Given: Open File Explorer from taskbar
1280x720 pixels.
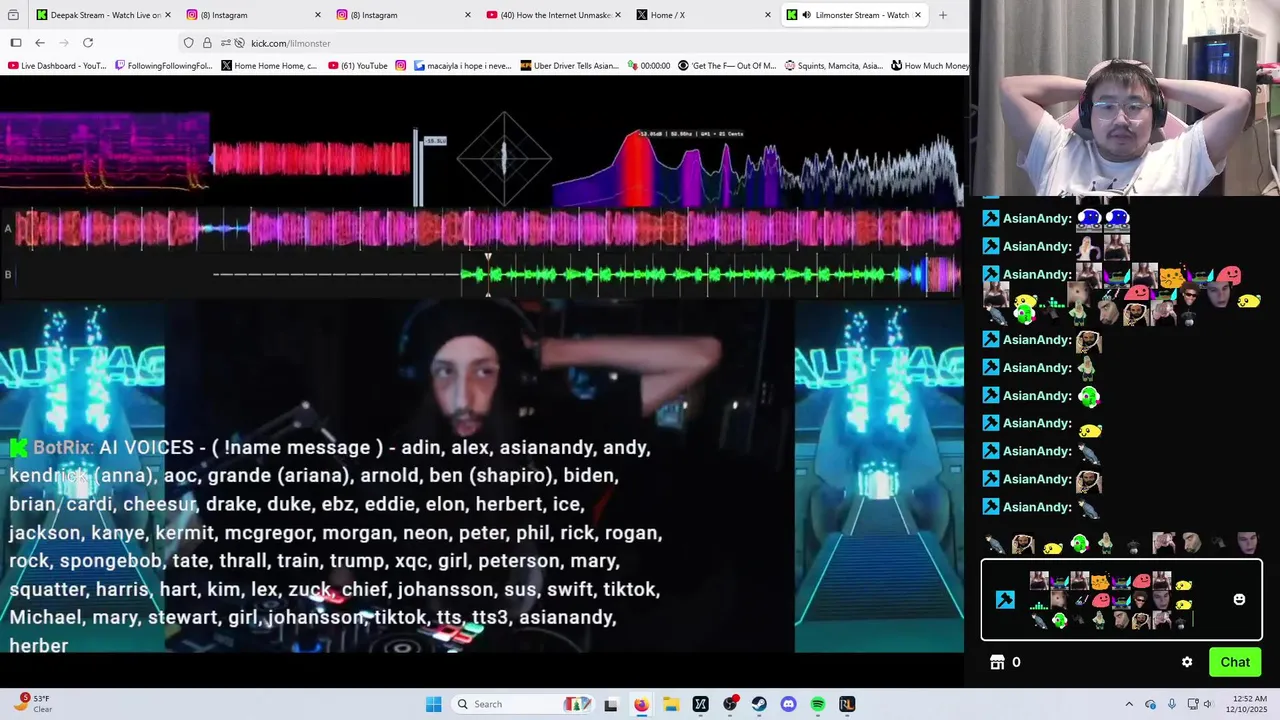Looking at the screenshot, I should pos(671,704).
